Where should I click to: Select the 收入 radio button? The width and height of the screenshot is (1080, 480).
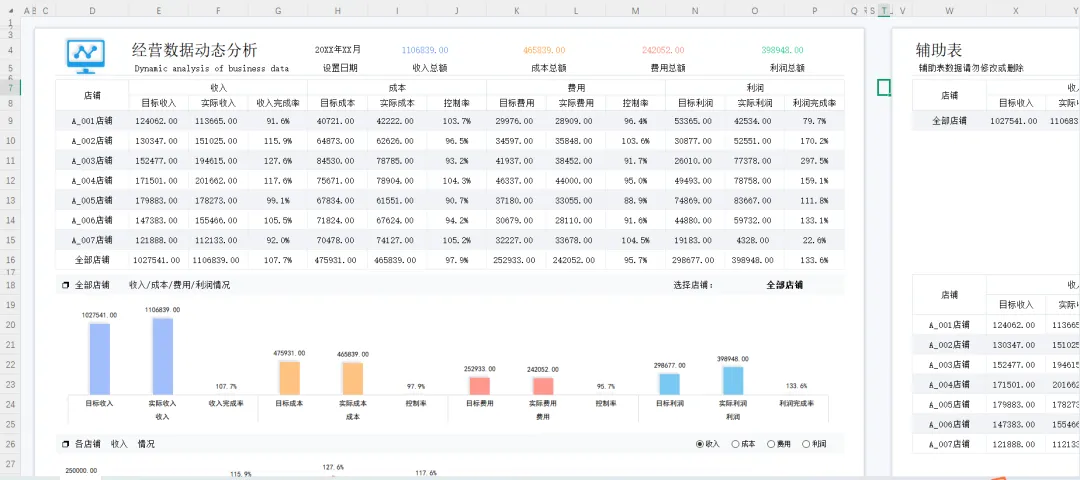(x=700, y=444)
